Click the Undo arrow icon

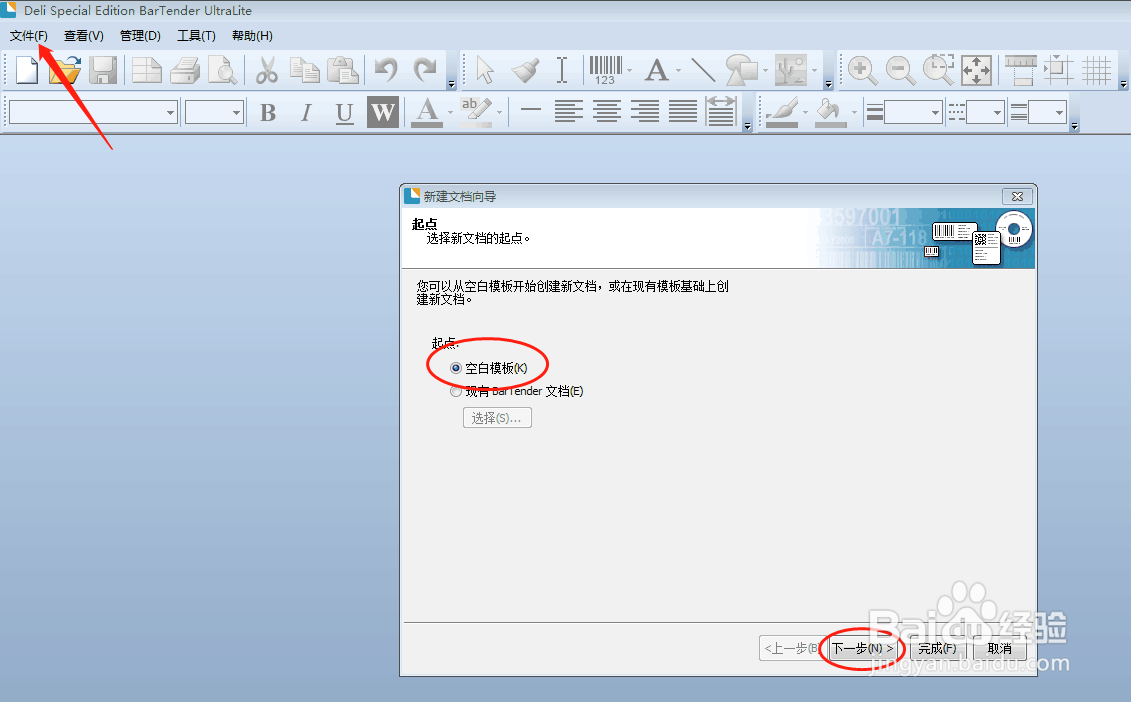387,70
